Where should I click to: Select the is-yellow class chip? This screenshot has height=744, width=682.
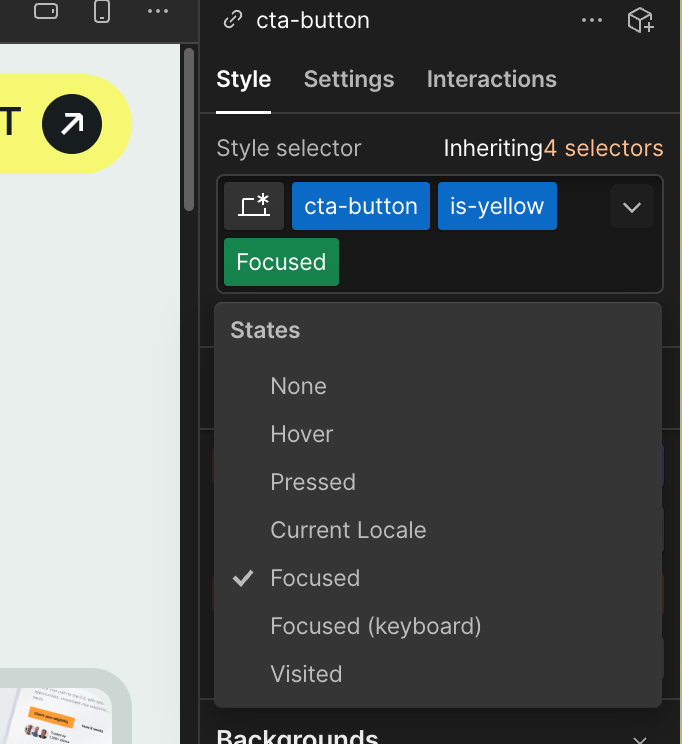point(497,206)
